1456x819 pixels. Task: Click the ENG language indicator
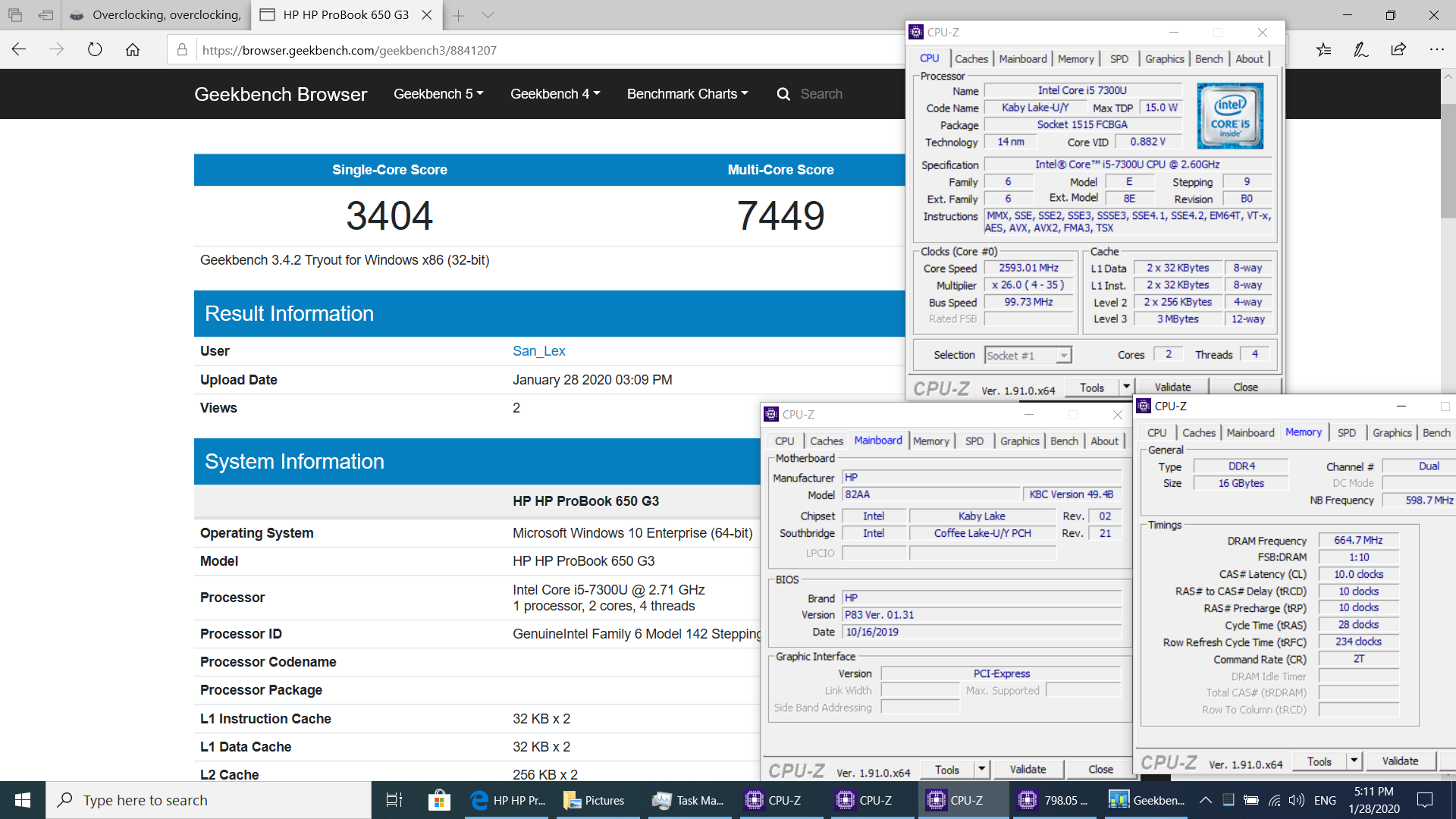coord(1325,800)
